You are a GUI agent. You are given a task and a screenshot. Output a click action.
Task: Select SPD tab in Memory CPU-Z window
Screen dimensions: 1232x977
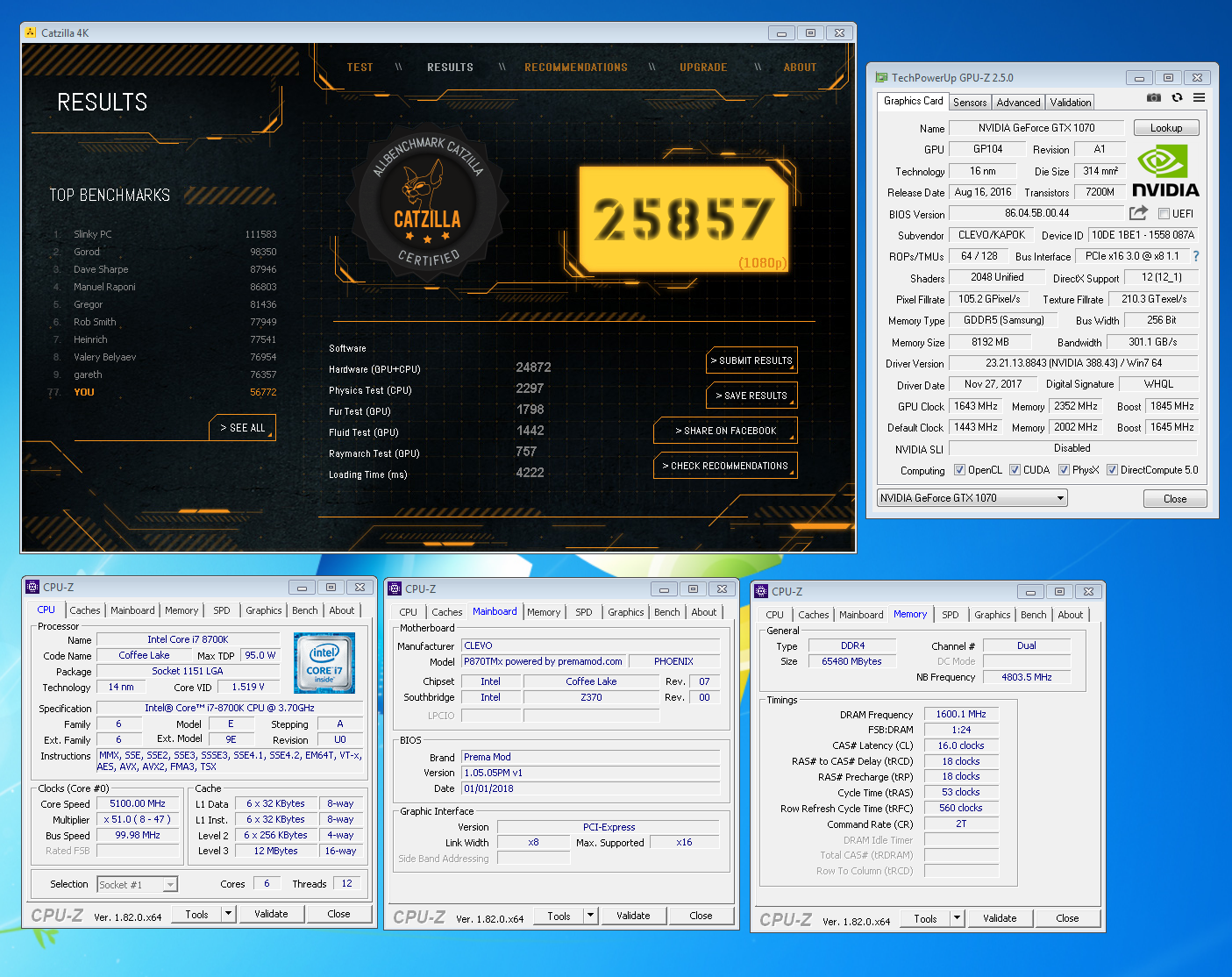point(951,615)
